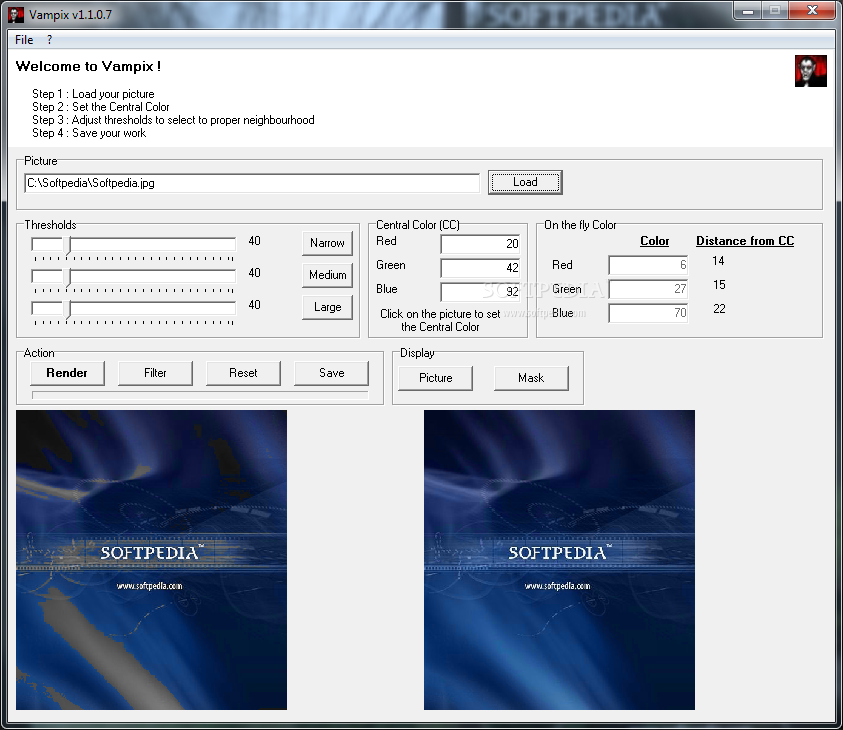Click the underlined 'Color' column header
Screen dimensions: 843x730
tap(654, 241)
